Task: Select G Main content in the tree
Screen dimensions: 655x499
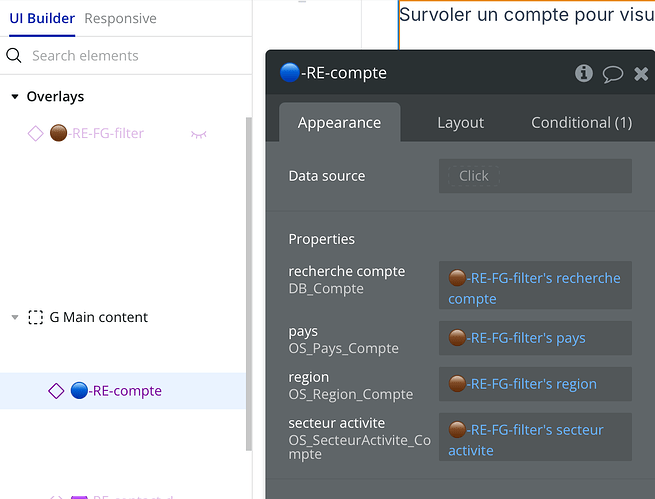Action: click(99, 317)
